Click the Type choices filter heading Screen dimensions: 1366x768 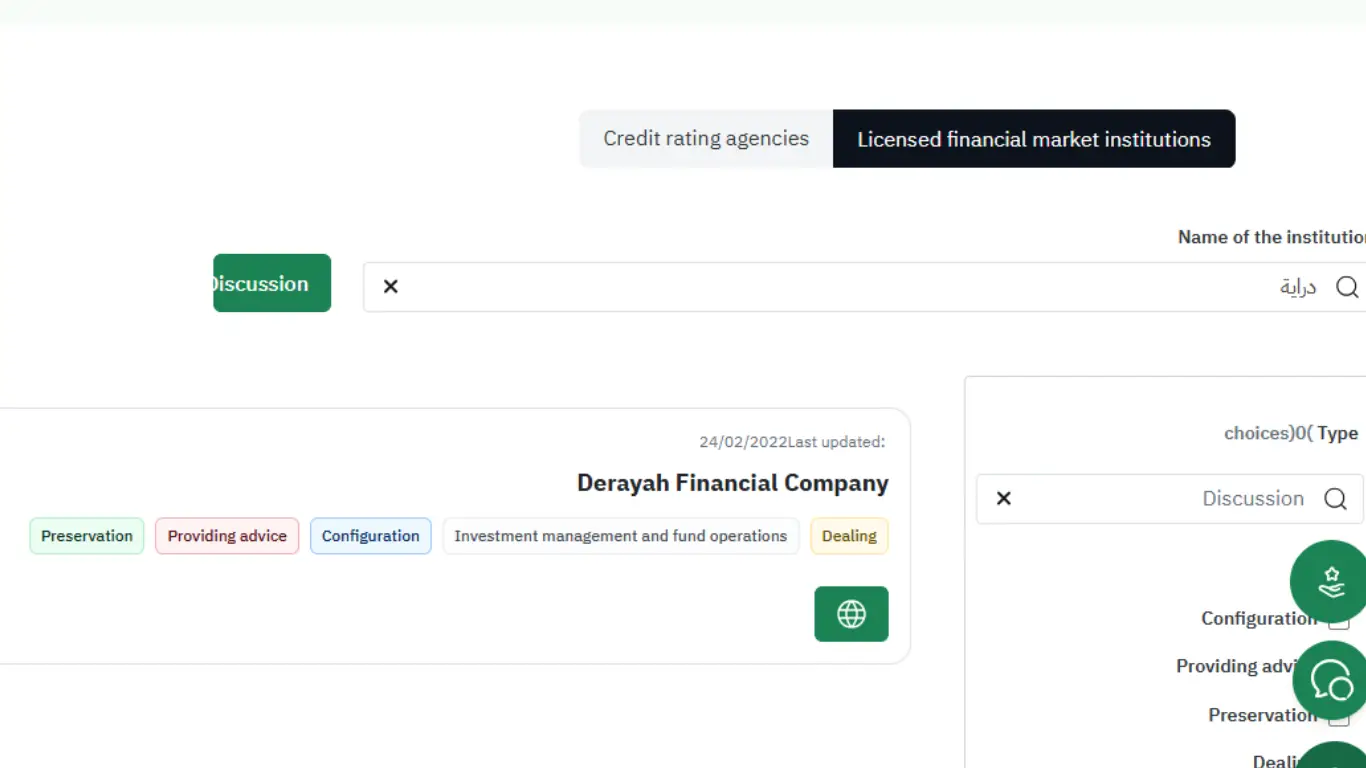(x=1291, y=433)
